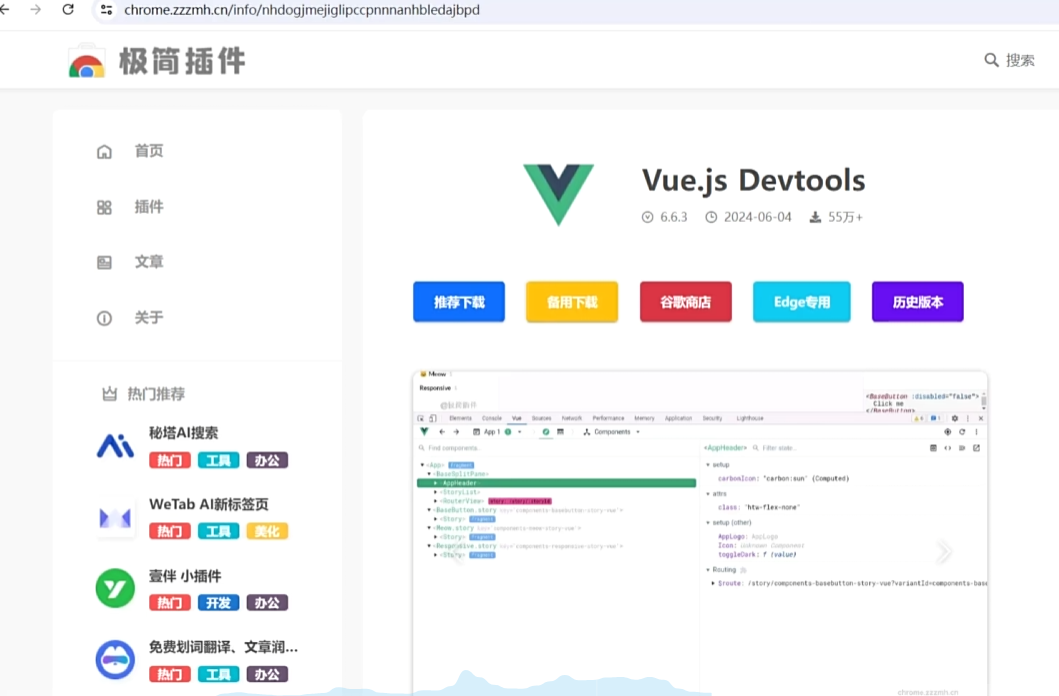Viewport: 1059px width, 696px height.
Task: Click the yellow 备用下载 button
Action: click(572, 302)
